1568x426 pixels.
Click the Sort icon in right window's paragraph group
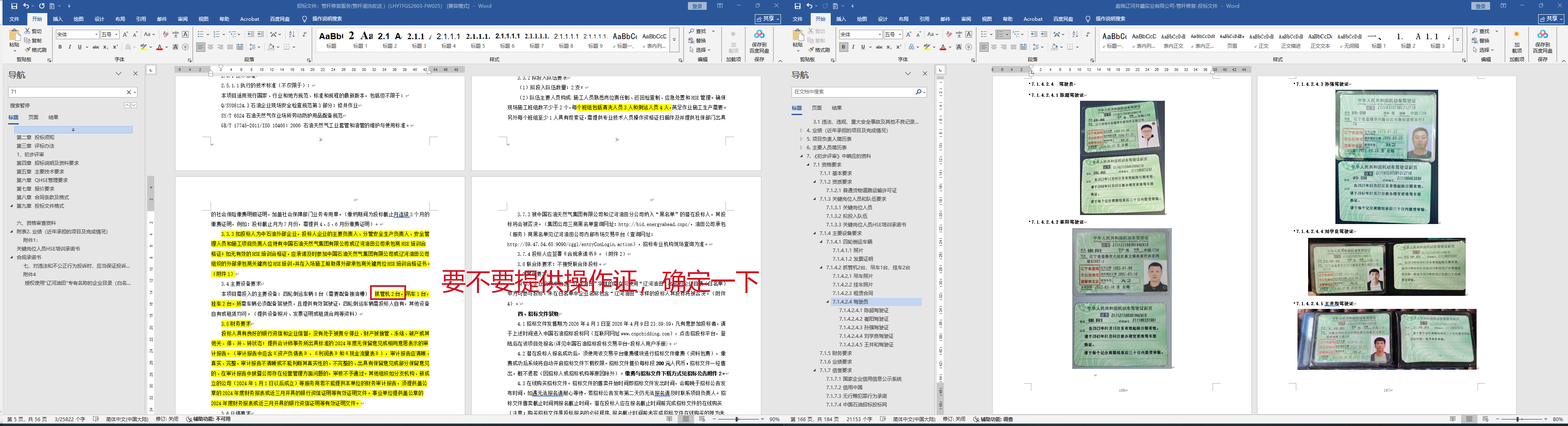click(x=1075, y=35)
